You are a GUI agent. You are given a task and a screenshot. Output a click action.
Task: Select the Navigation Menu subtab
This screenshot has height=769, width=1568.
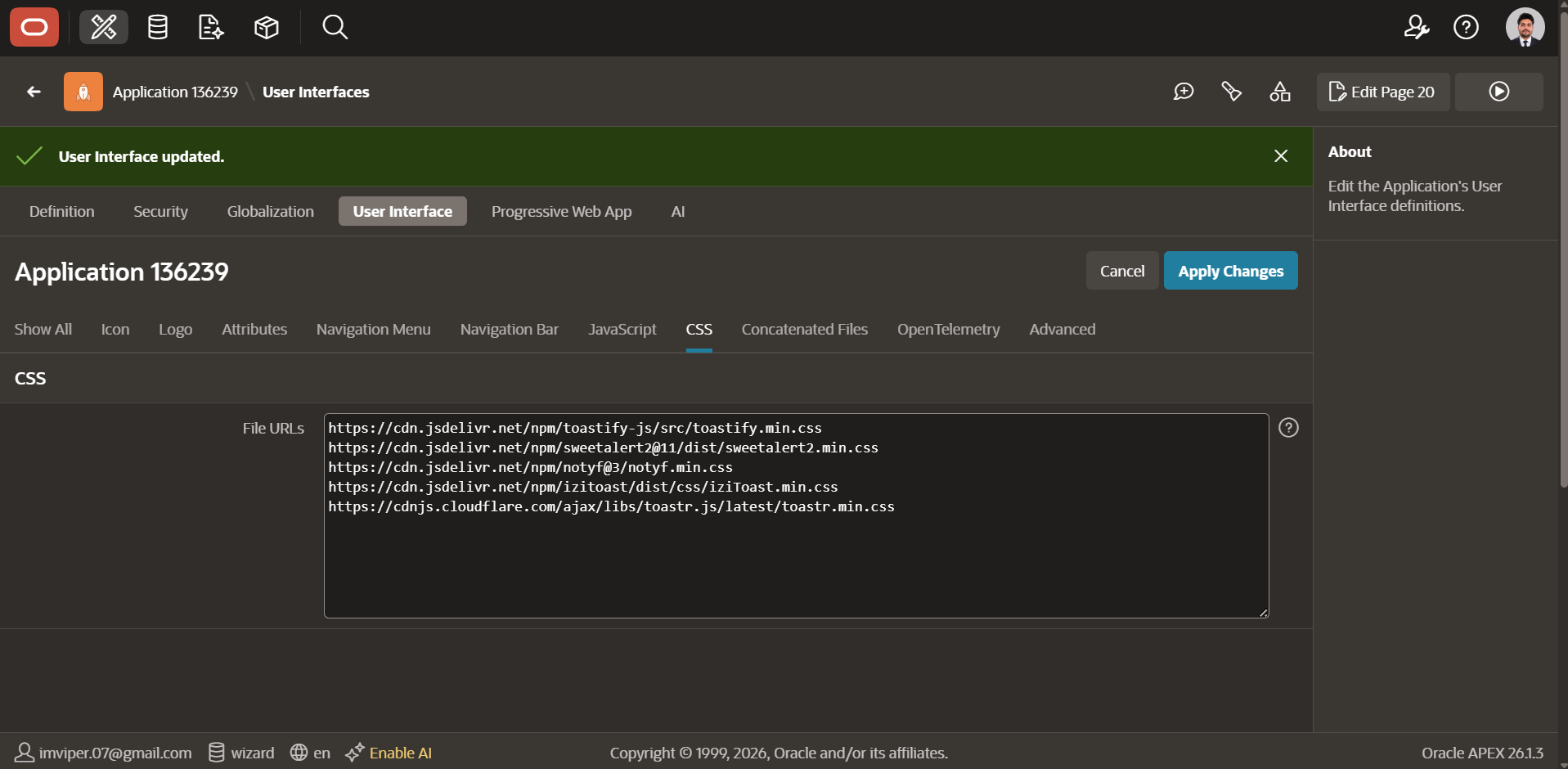pos(374,329)
